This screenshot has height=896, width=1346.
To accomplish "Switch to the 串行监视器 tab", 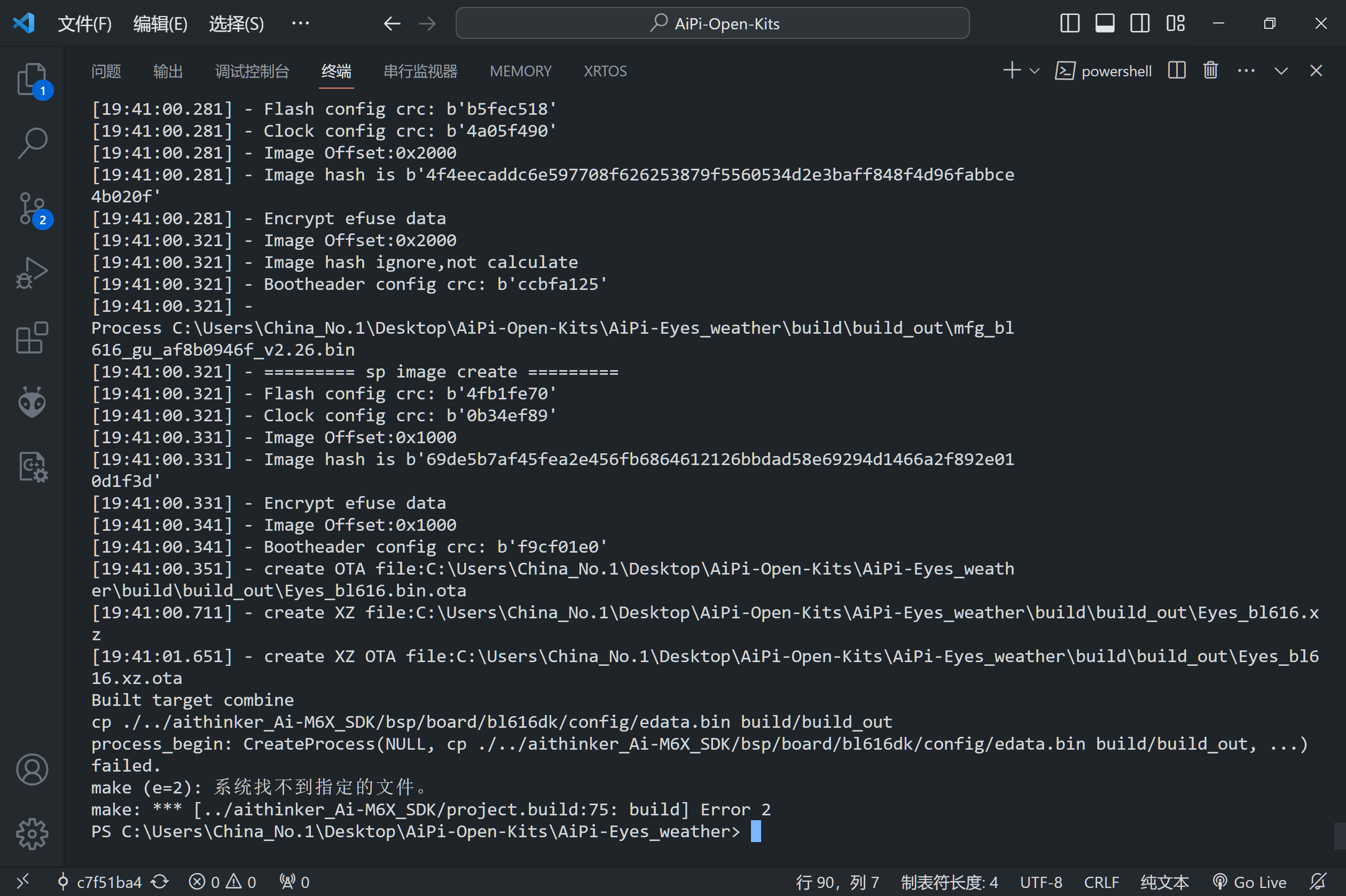I will (420, 71).
